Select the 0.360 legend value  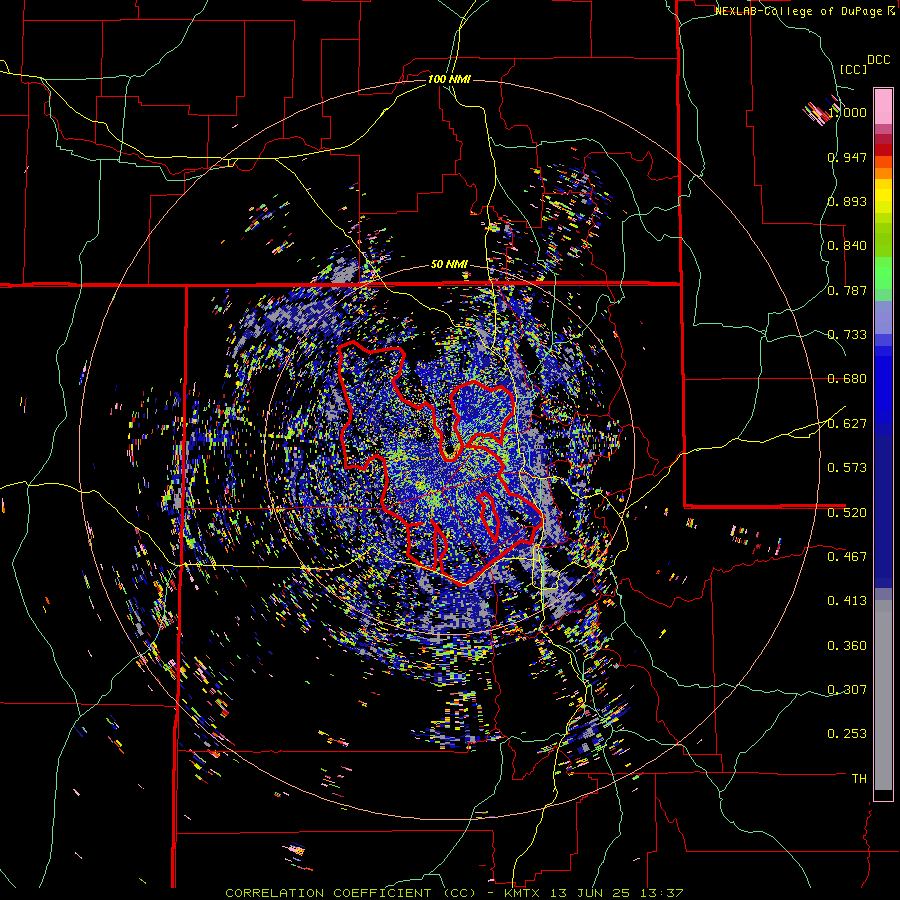(x=847, y=646)
